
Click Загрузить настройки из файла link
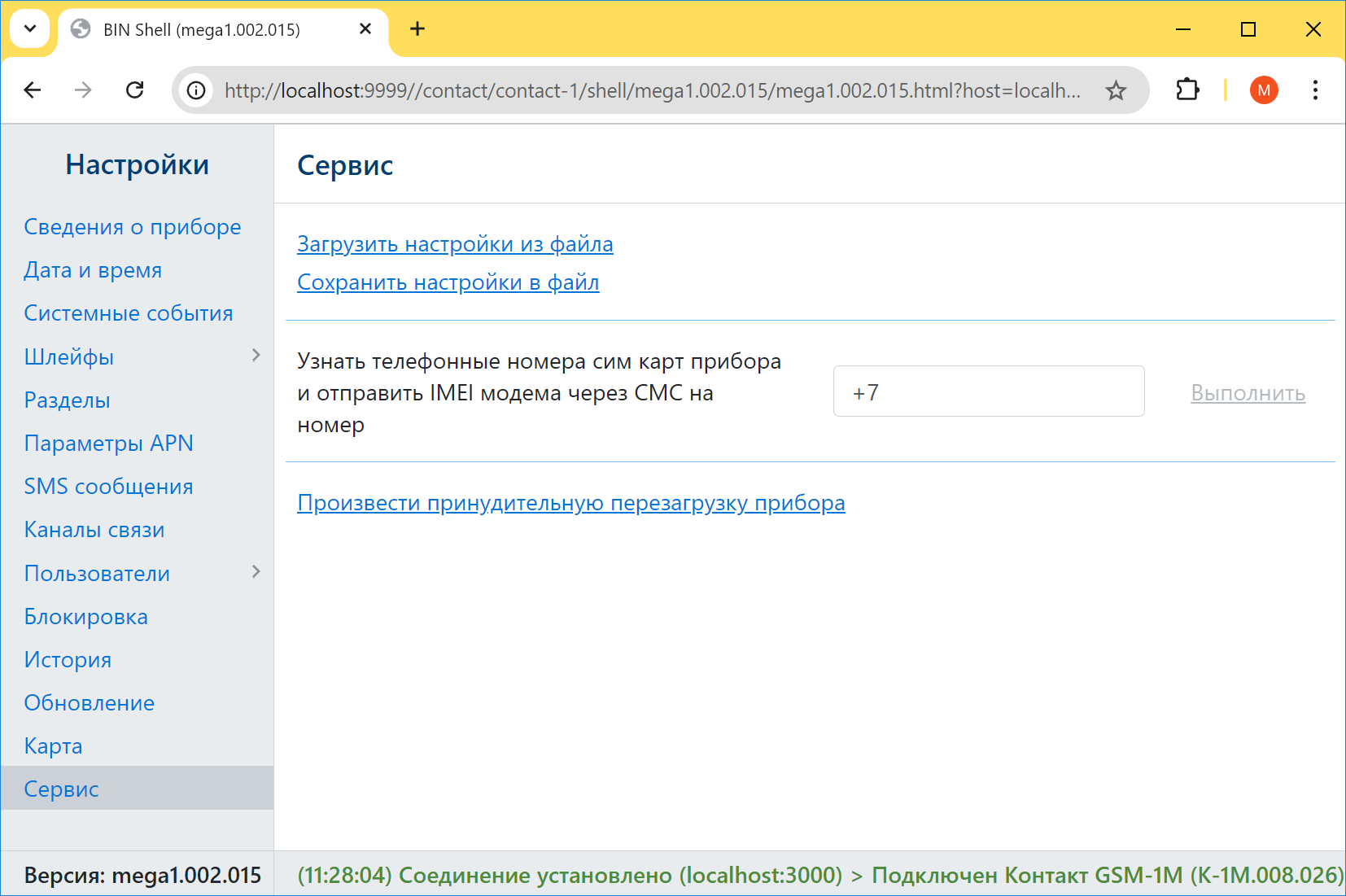point(455,244)
